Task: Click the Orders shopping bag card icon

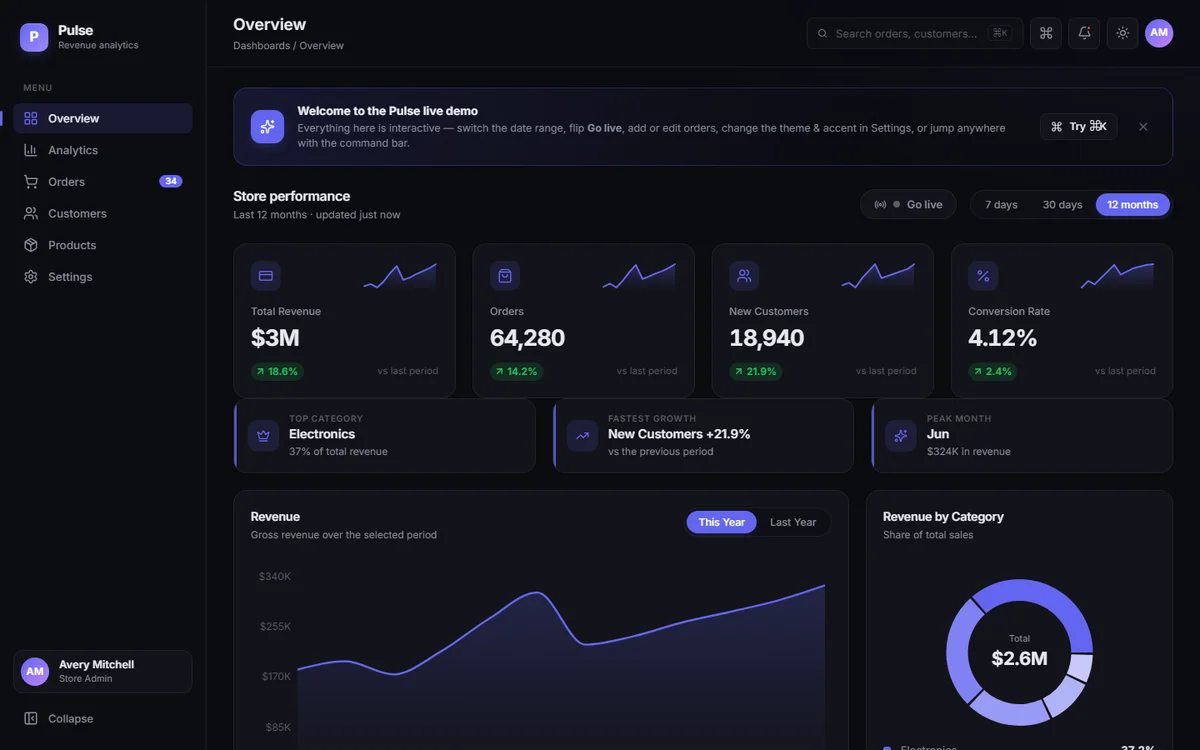Action: [x=505, y=276]
